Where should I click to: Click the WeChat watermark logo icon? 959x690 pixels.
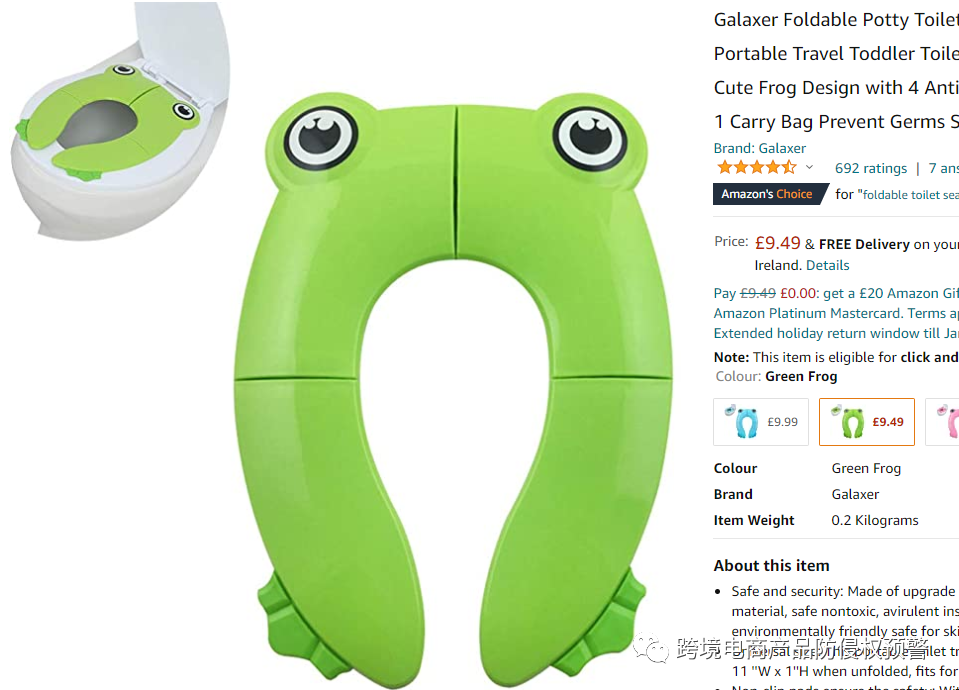[651, 648]
